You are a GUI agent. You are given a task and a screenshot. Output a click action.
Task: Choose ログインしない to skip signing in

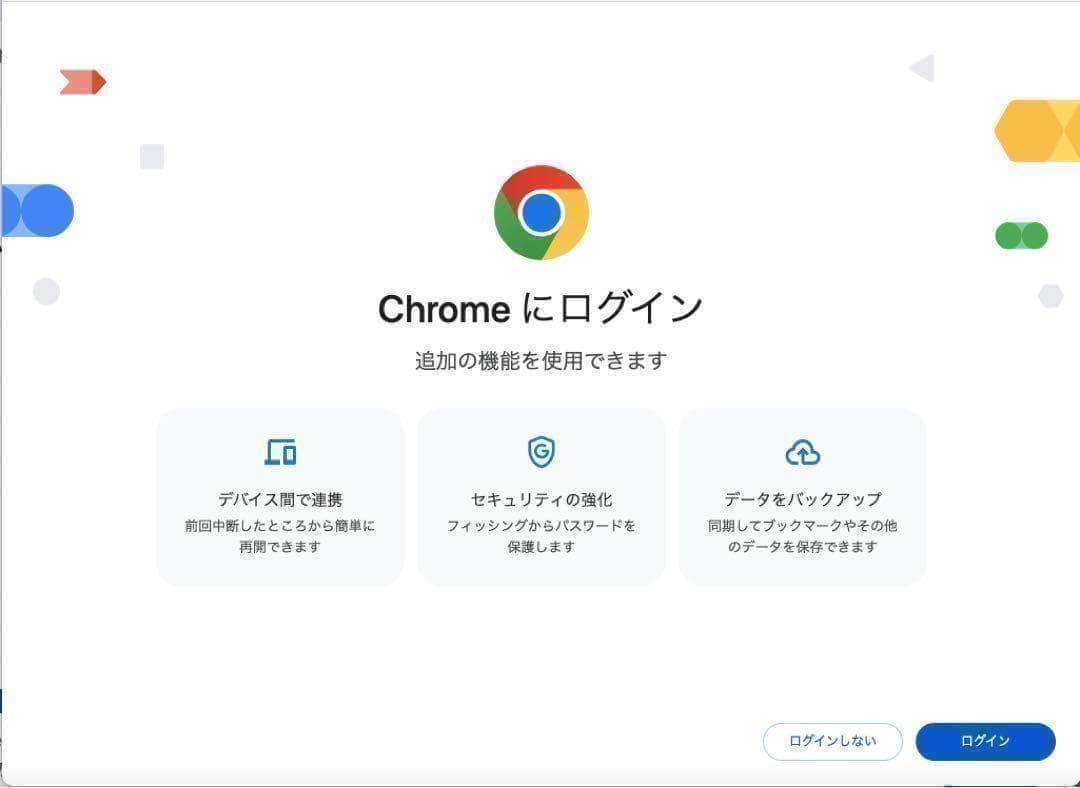point(832,741)
